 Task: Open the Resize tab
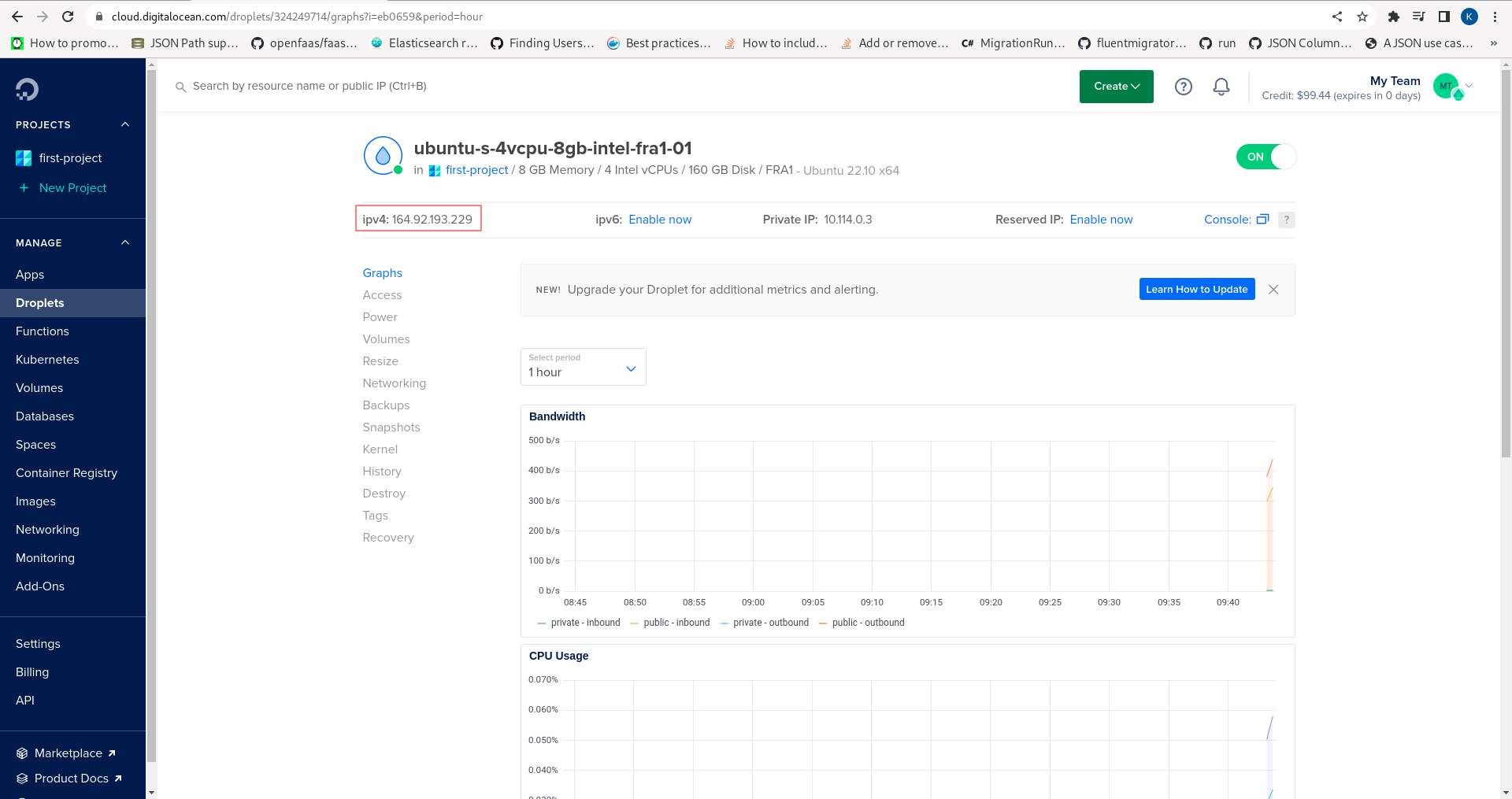pyautogui.click(x=380, y=361)
